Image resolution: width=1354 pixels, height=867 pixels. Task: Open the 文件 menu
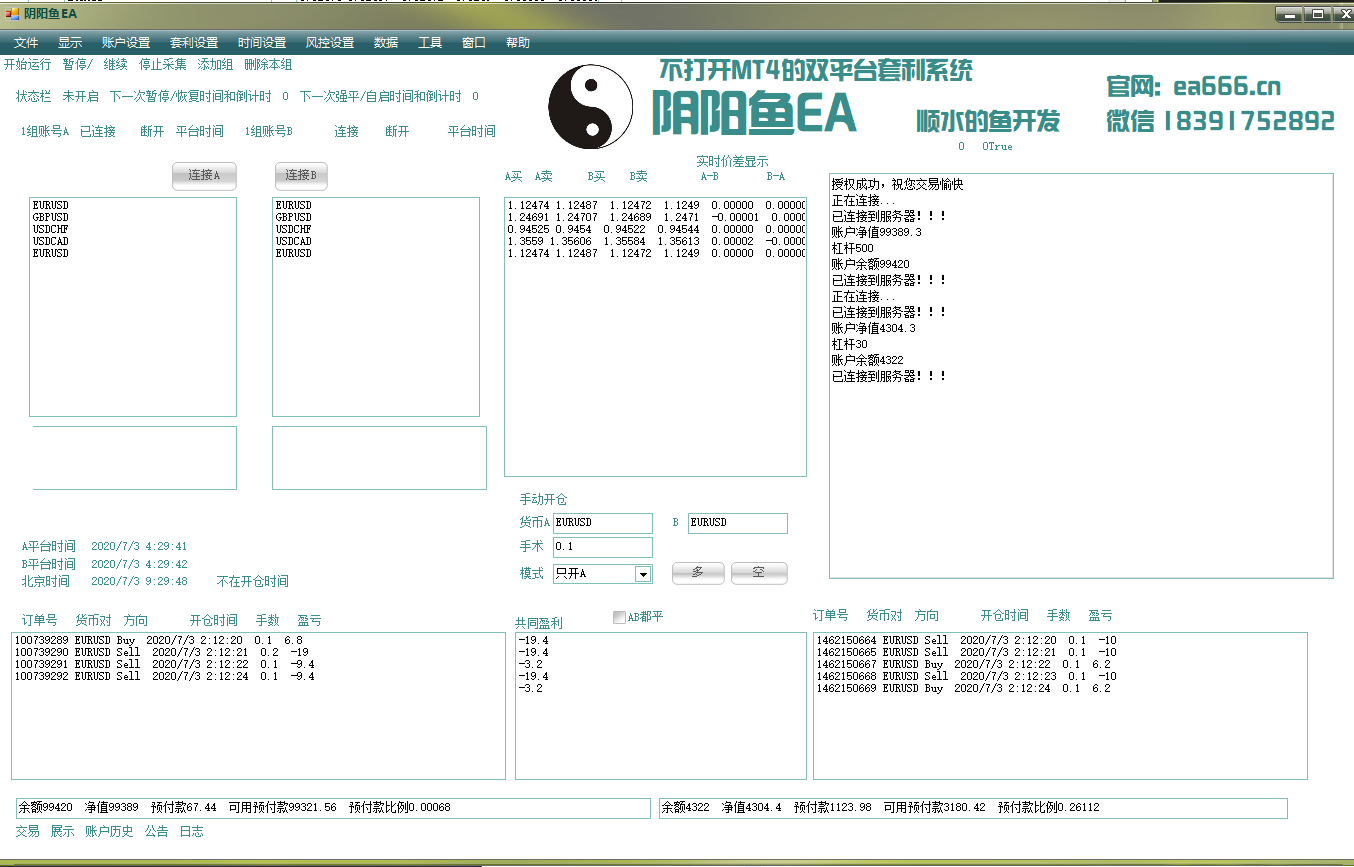pos(26,43)
